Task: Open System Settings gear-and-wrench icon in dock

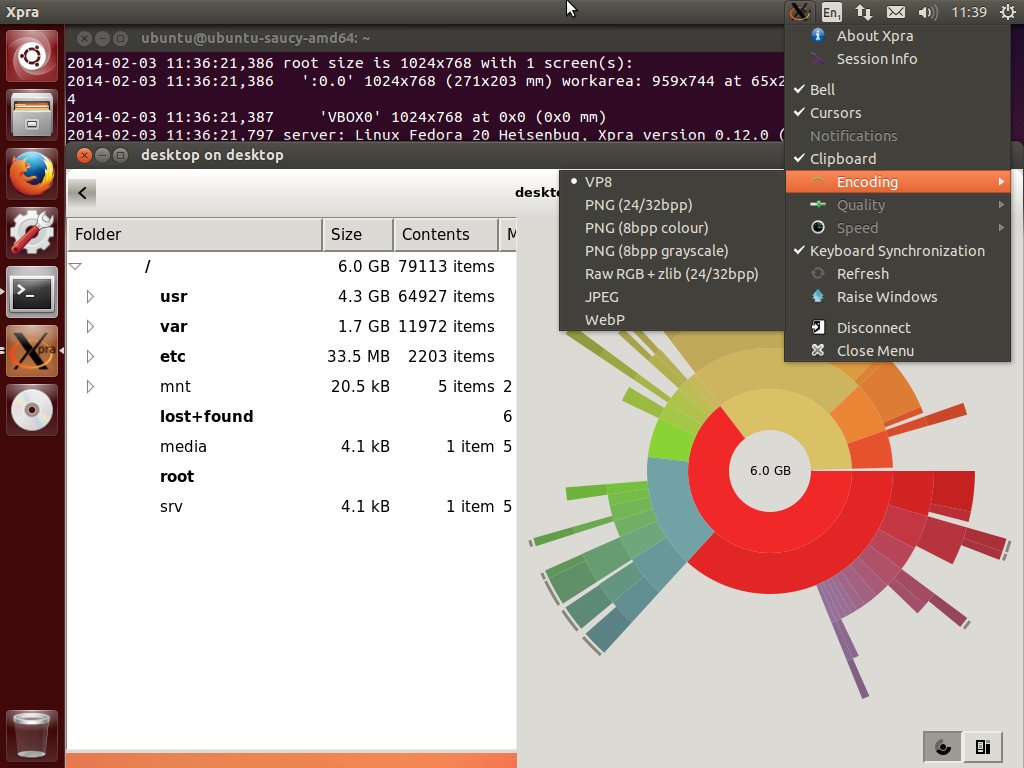Action: click(31, 232)
